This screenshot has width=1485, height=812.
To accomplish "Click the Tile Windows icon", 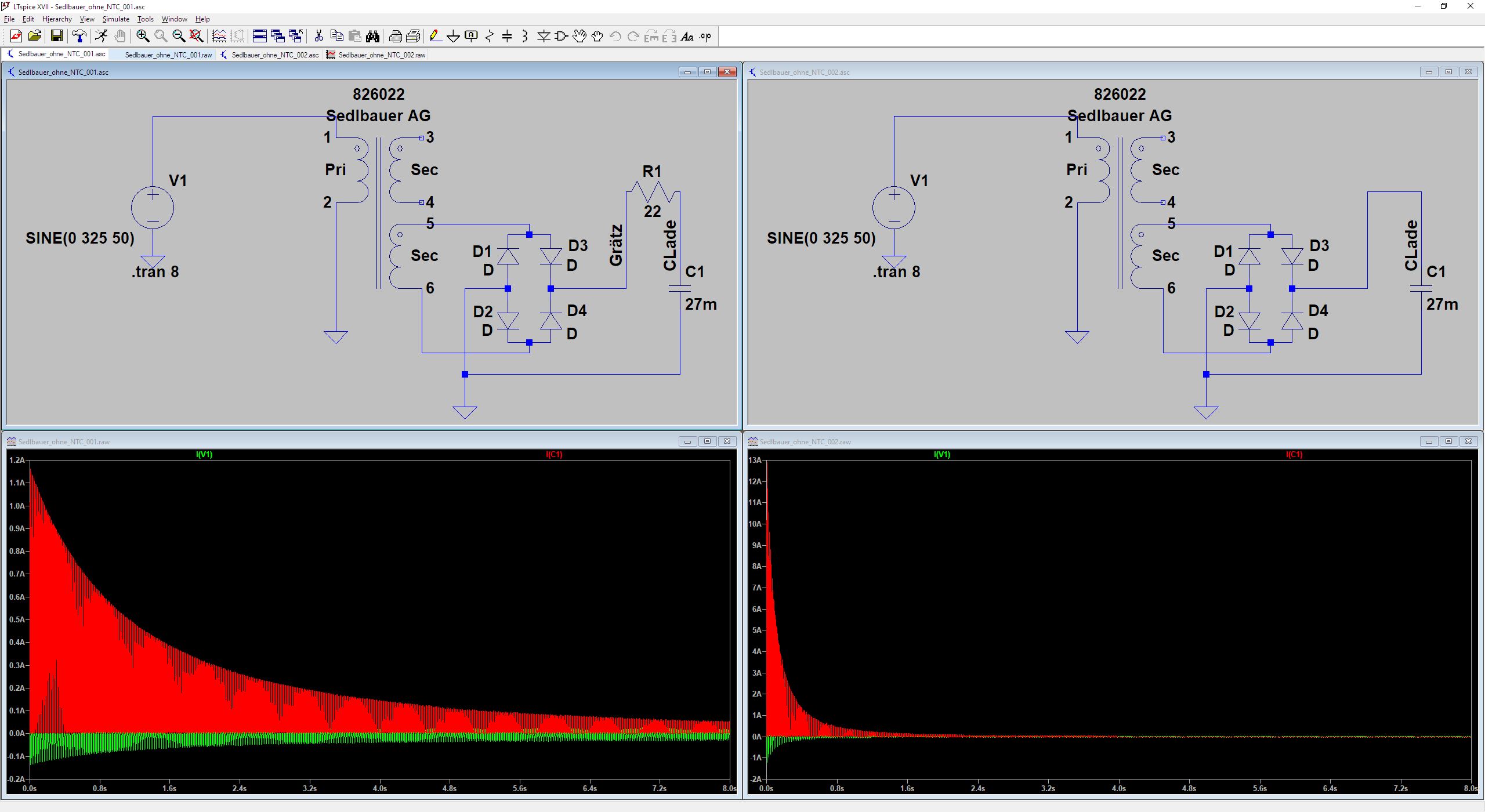I will 260,37.
